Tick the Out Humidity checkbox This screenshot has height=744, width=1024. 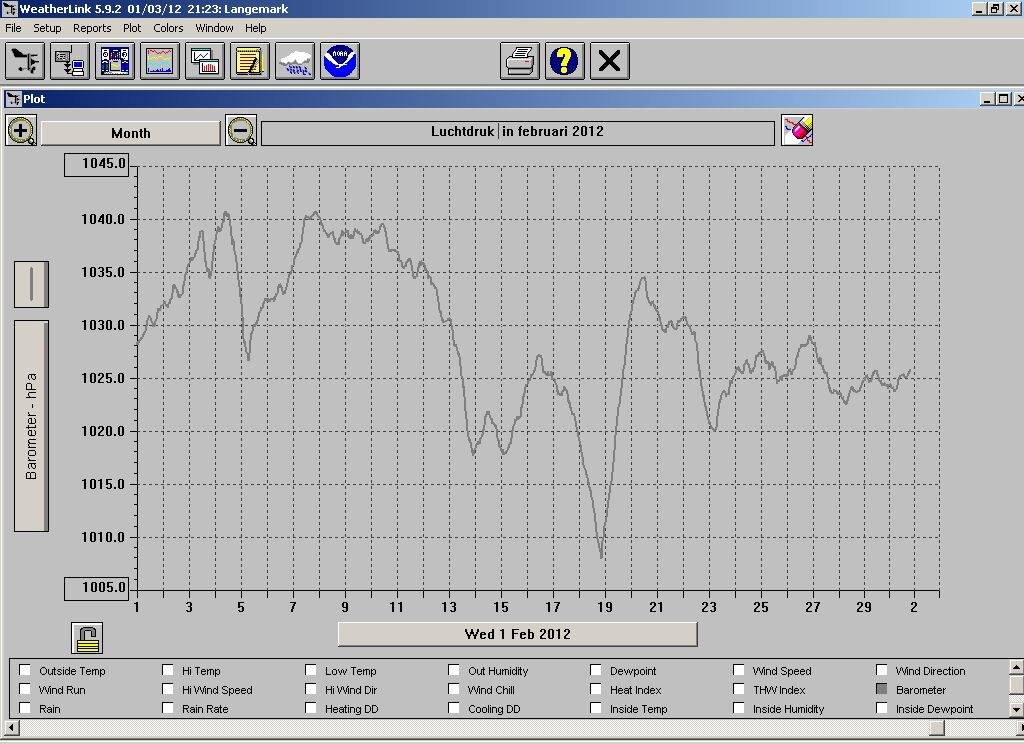(x=455, y=671)
